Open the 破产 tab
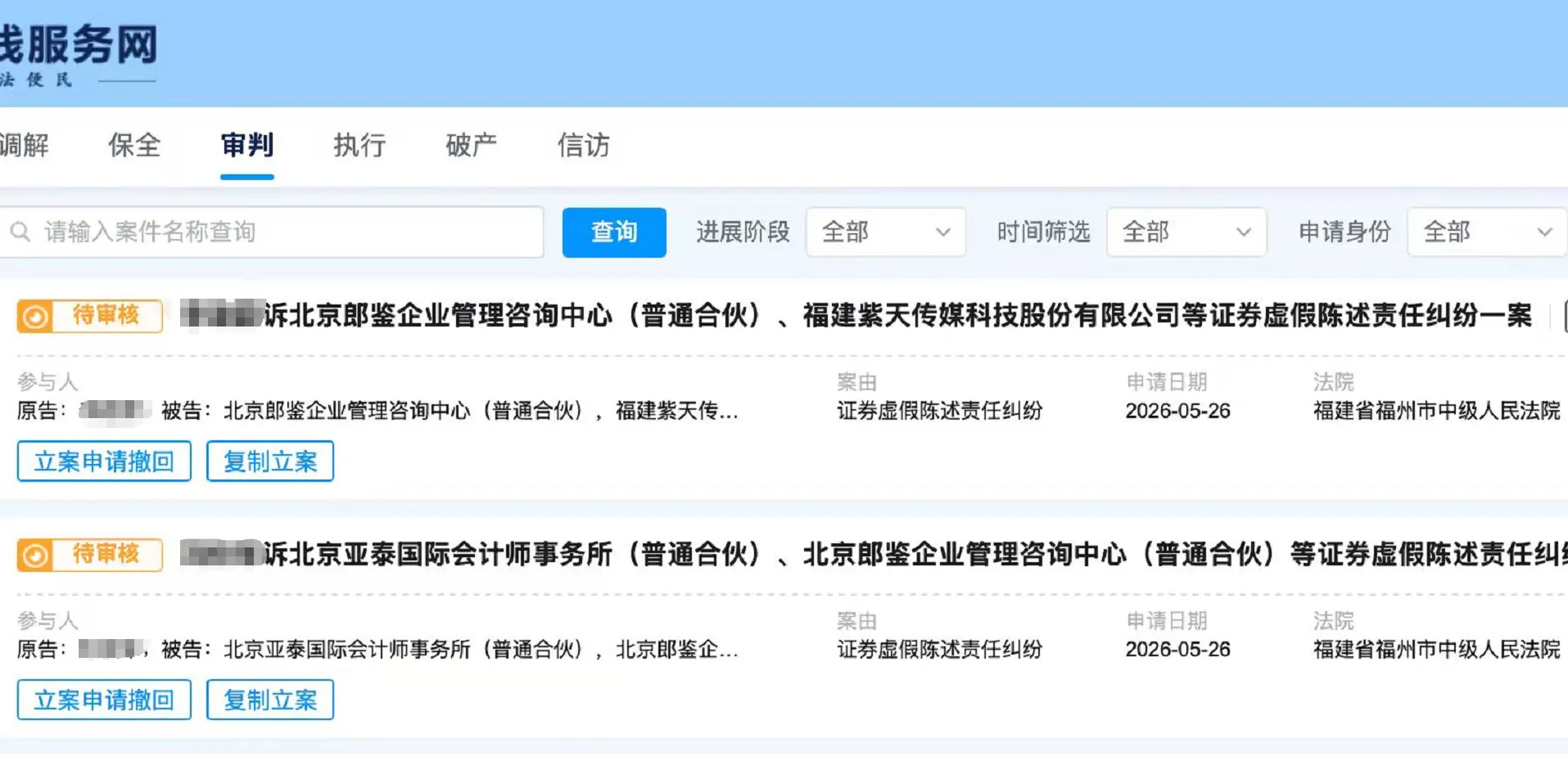 click(x=472, y=146)
